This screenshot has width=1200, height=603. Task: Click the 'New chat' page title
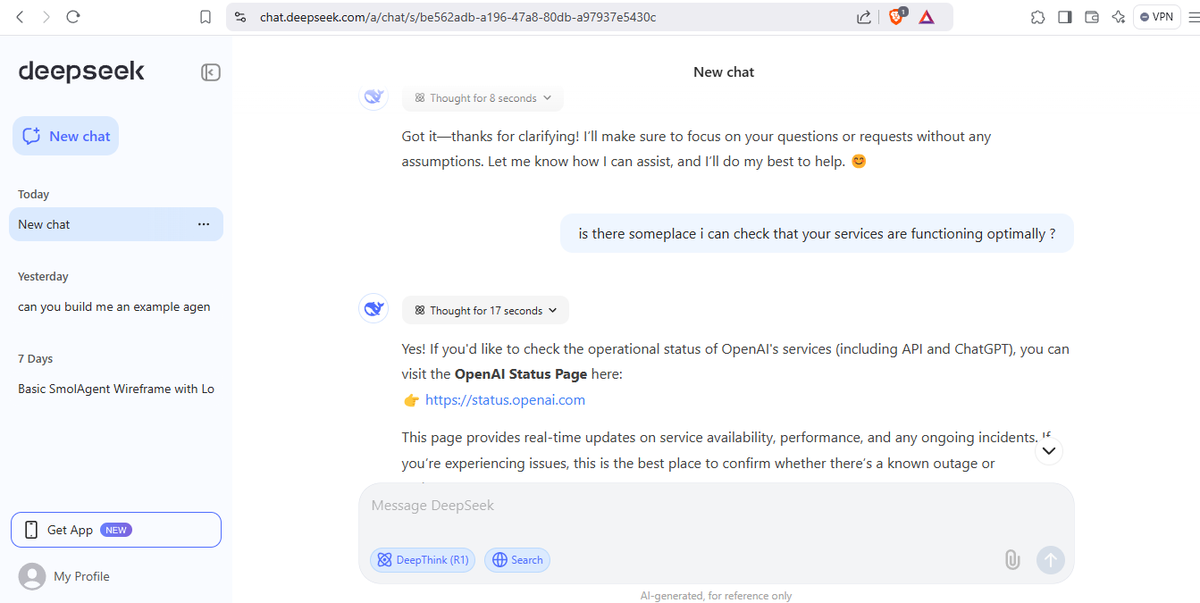(x=724, y=72)
